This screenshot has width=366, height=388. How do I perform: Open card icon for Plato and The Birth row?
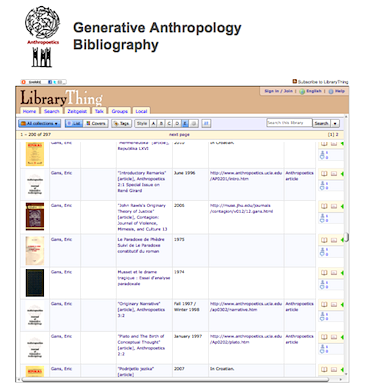point(334,337)
